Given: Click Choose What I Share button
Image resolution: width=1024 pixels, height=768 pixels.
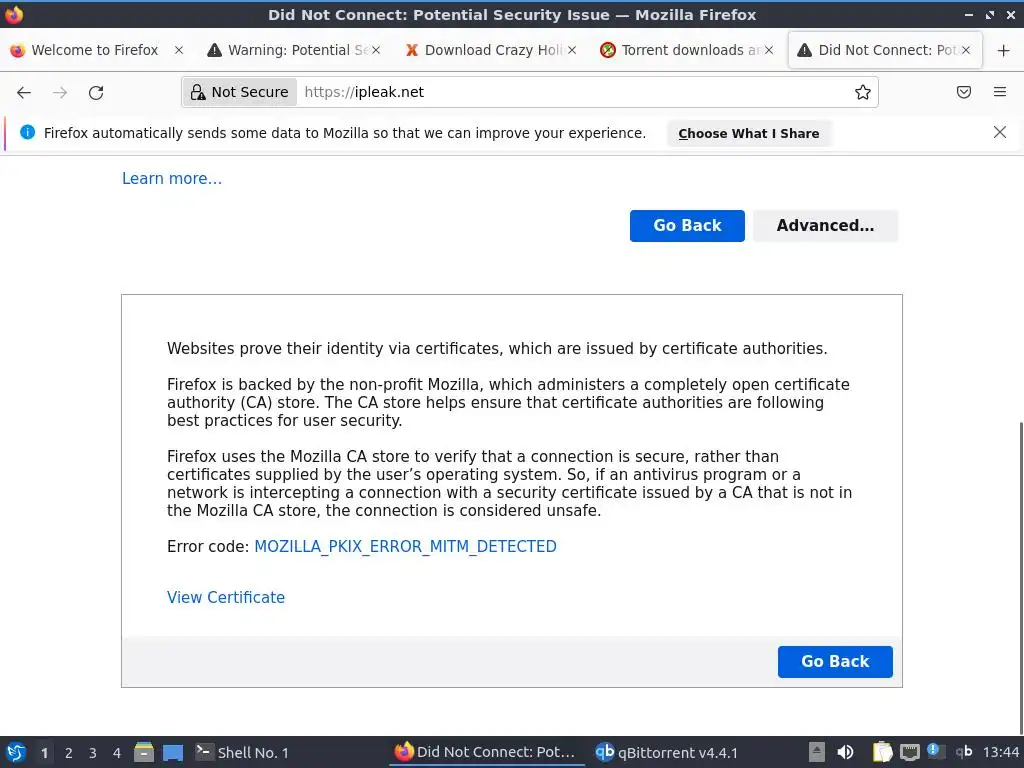Looking at the screenshot, I should point(748,133).
